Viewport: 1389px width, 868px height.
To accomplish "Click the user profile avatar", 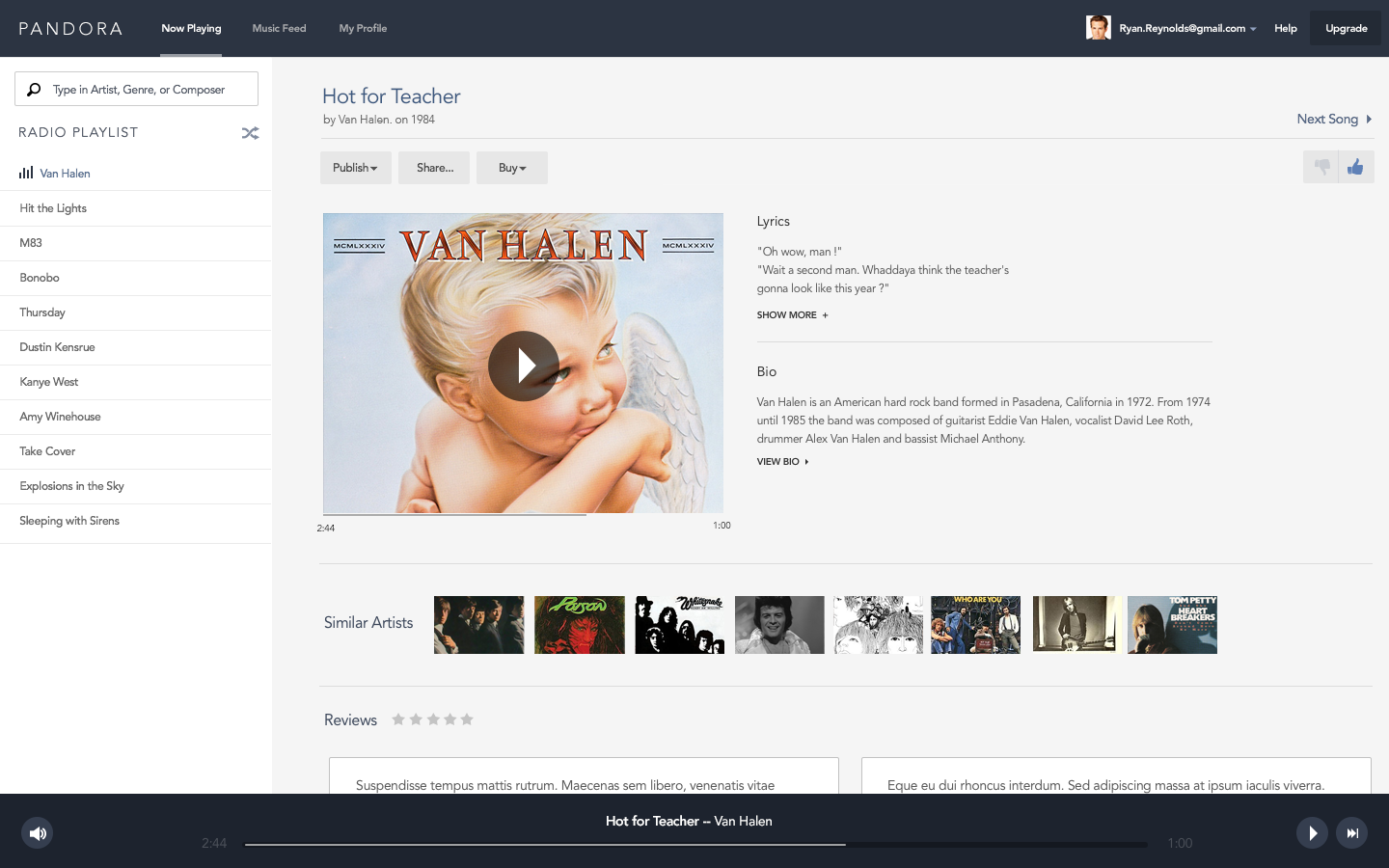I will point(1098,28).
